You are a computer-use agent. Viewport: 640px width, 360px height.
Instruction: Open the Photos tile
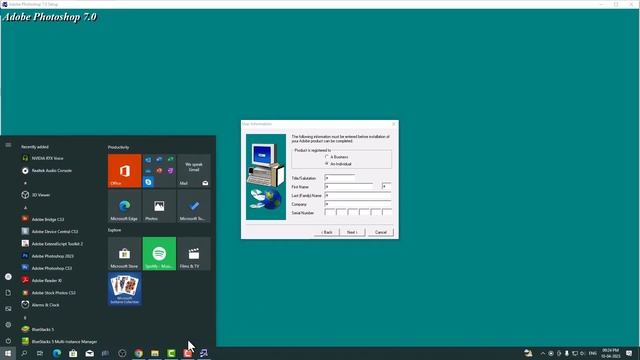point(159,206)
